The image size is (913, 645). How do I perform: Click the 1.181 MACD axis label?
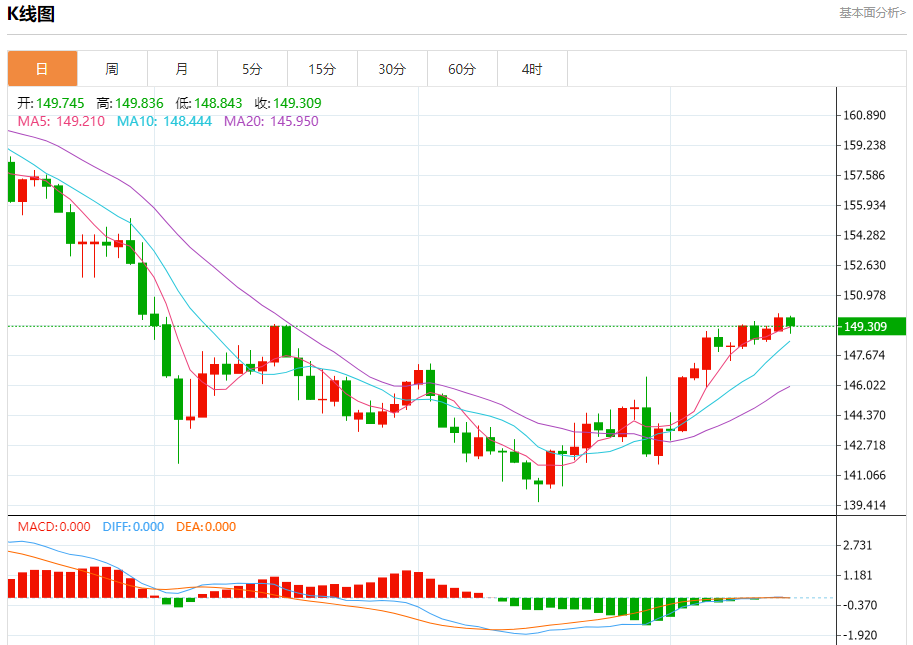(858, 575)
